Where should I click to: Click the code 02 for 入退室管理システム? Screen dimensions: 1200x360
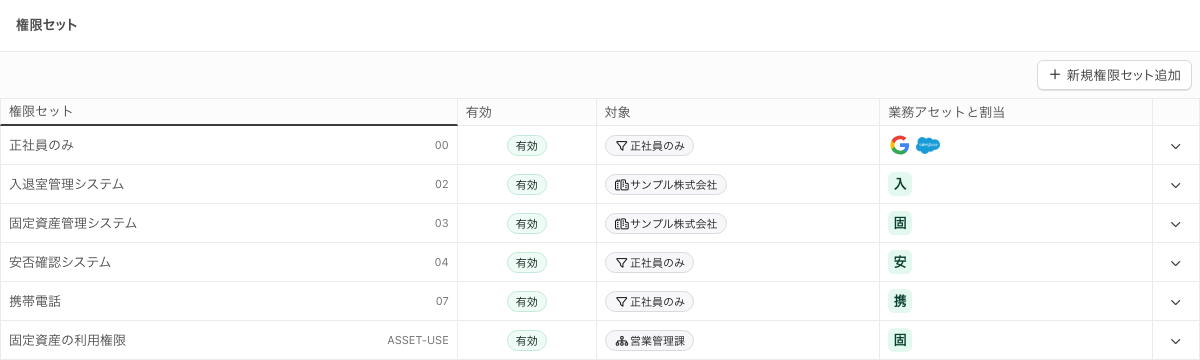pyautogui.click(x=442, y=185)
